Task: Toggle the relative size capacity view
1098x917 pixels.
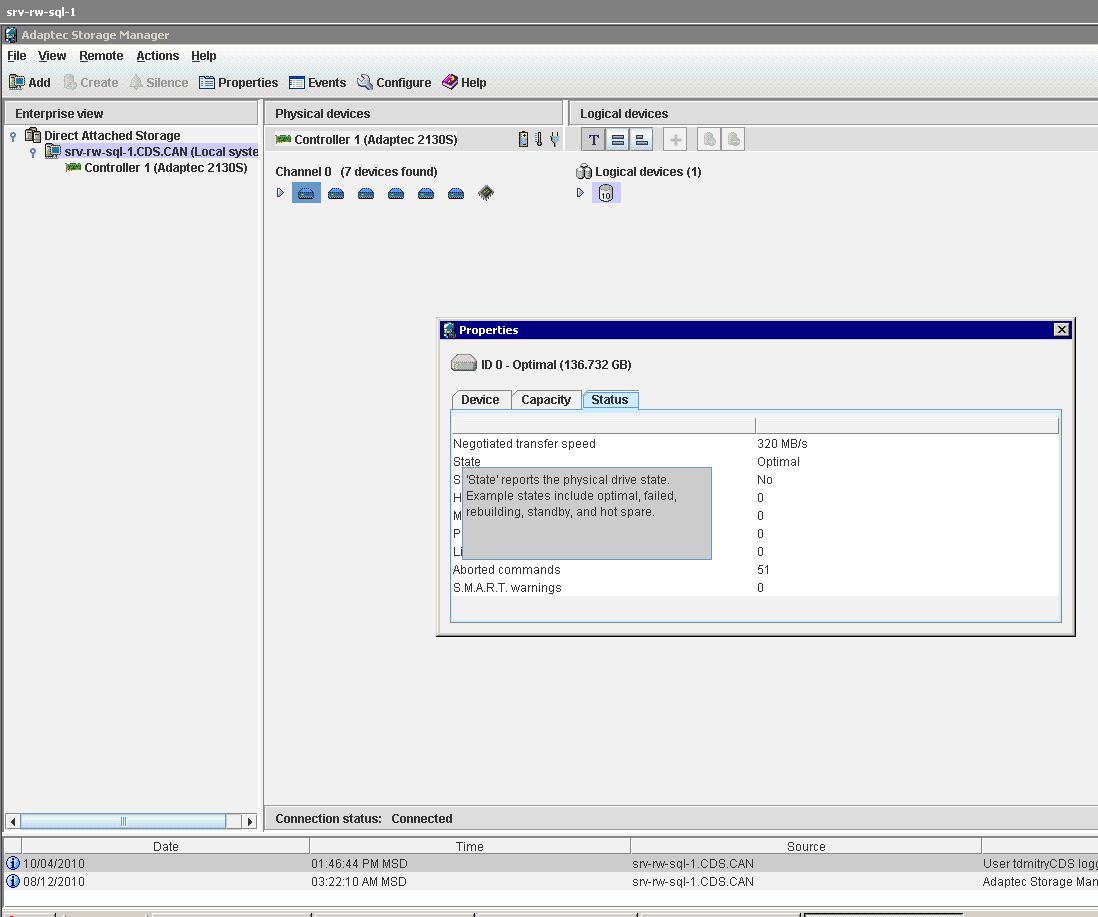Action: (641, 140)
